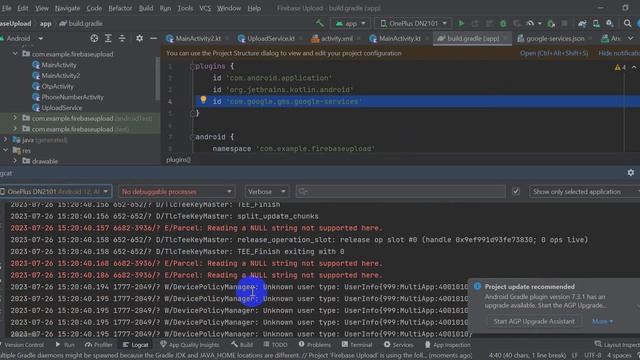Open Profiler tool window
Image resolution: width=640 pixels, height=360 pixels.
[98, 345]
